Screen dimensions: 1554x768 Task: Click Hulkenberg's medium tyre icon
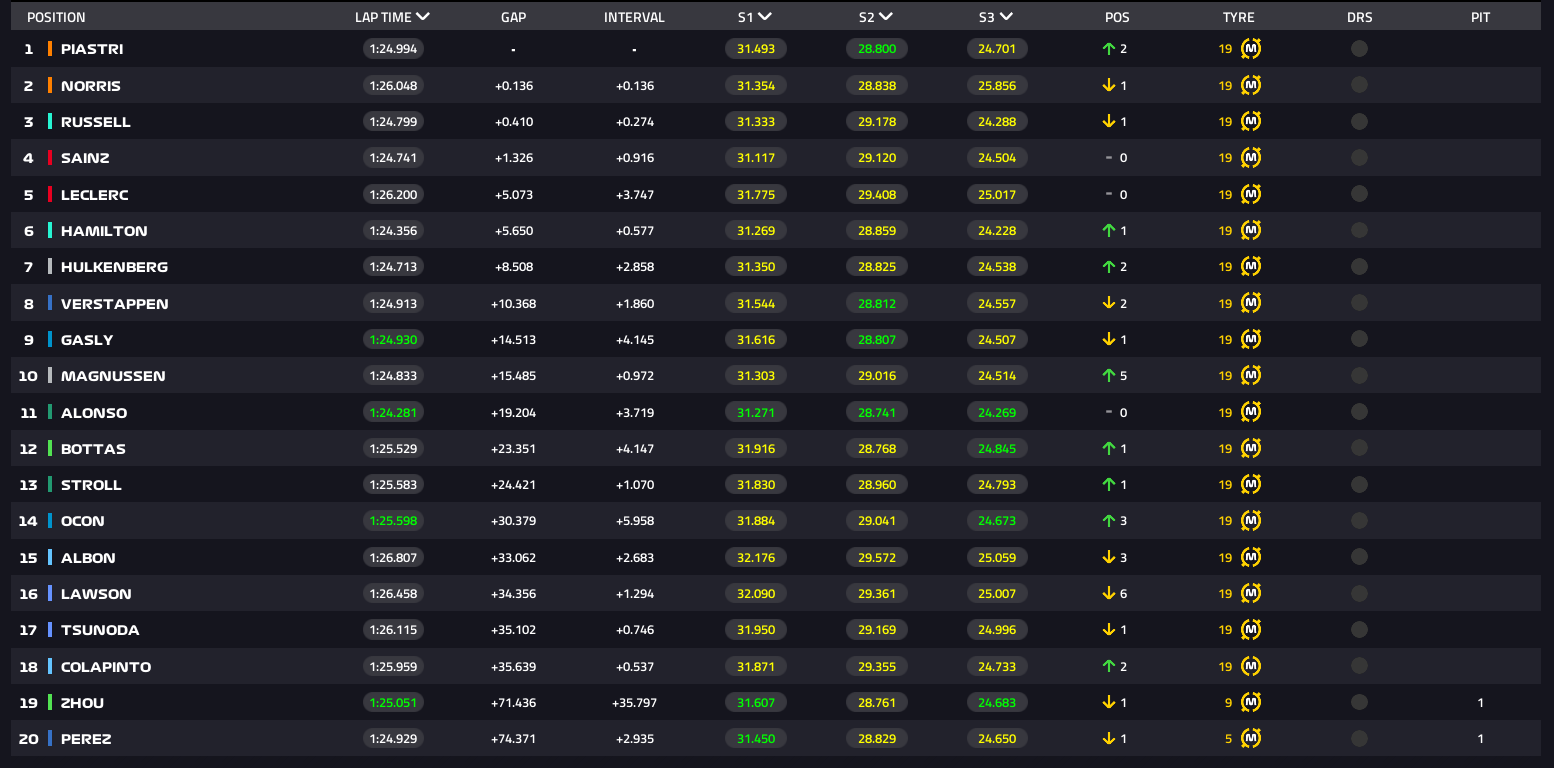(x=1251, y=267)
